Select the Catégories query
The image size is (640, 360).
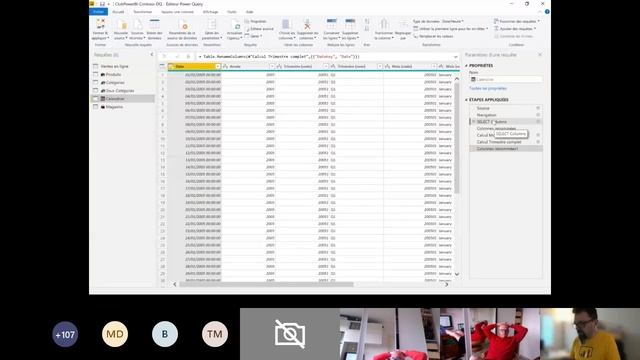pyautogui.click(x=122, y=82)
